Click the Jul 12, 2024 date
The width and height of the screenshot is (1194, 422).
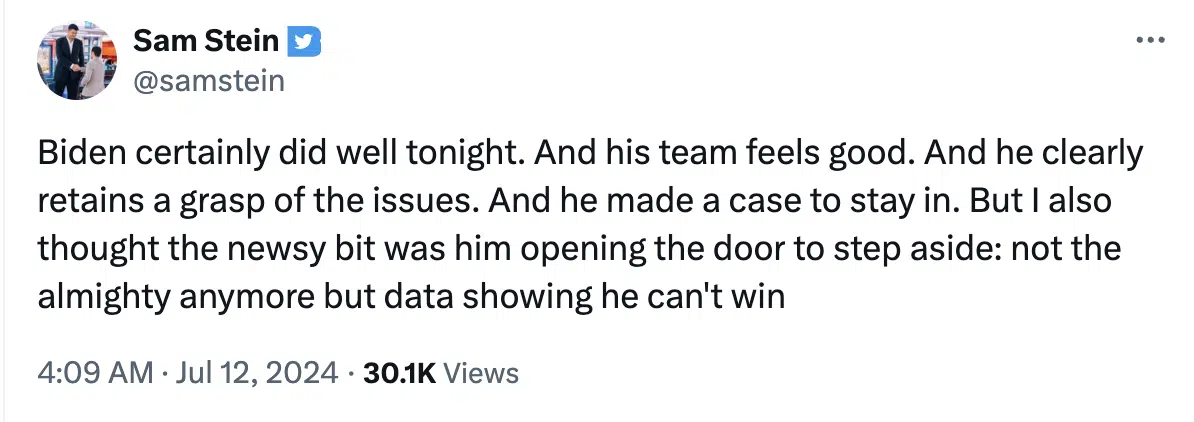pos(257,373)
